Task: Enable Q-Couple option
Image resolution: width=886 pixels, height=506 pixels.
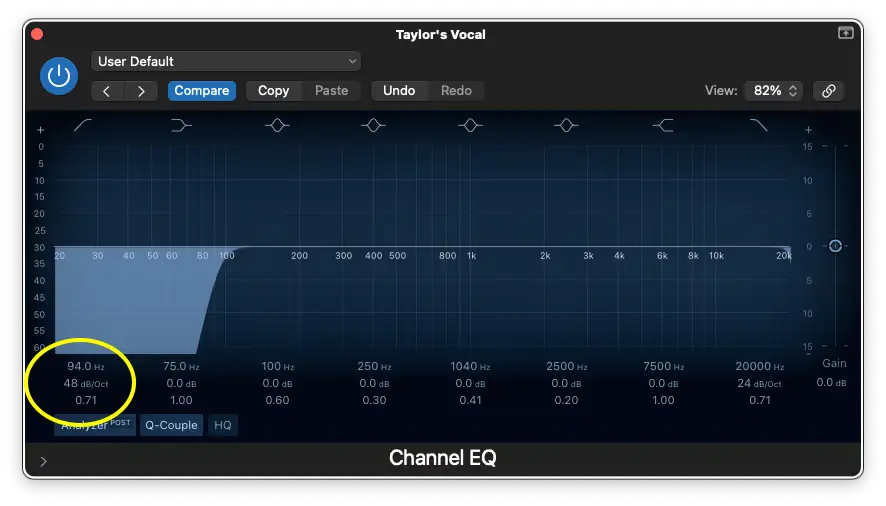Action: [171, 425]
